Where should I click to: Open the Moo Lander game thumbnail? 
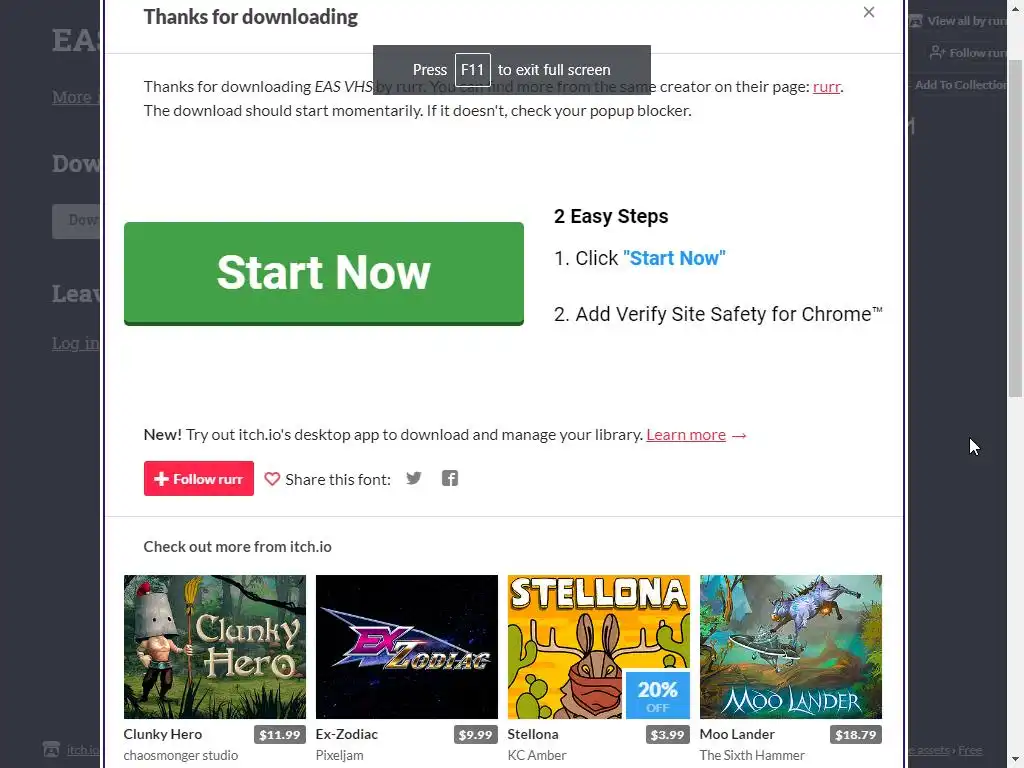pyautogui.click(x=791, y=647)
